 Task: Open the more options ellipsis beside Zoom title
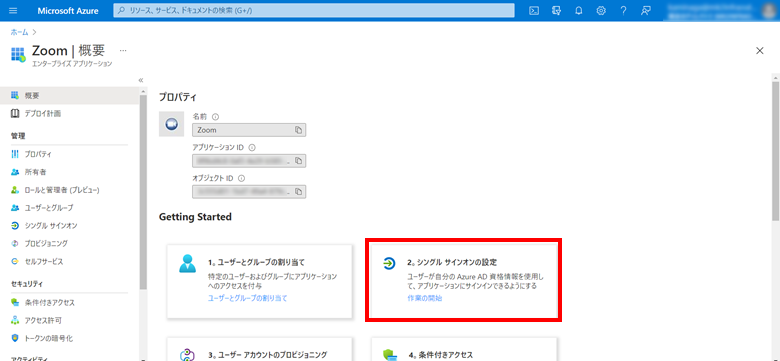click(x=123, y=50)
